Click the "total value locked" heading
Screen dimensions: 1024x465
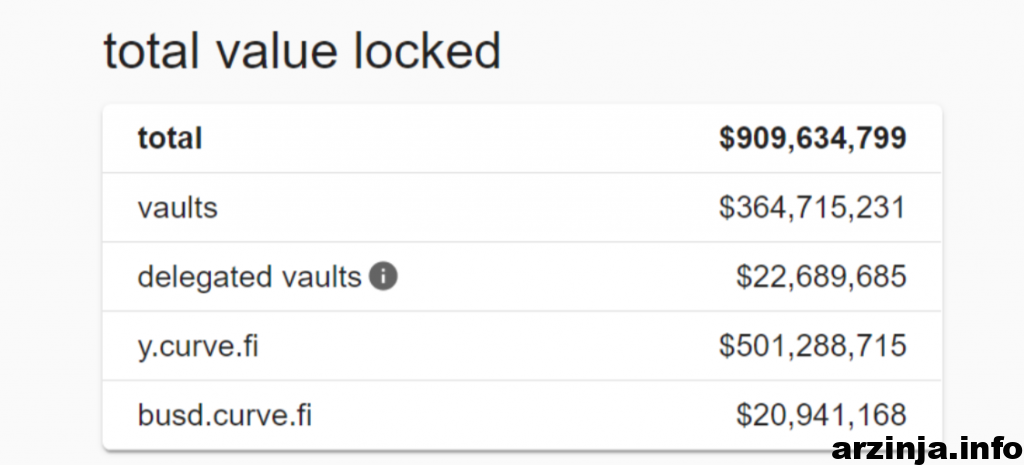pos(301,51)
